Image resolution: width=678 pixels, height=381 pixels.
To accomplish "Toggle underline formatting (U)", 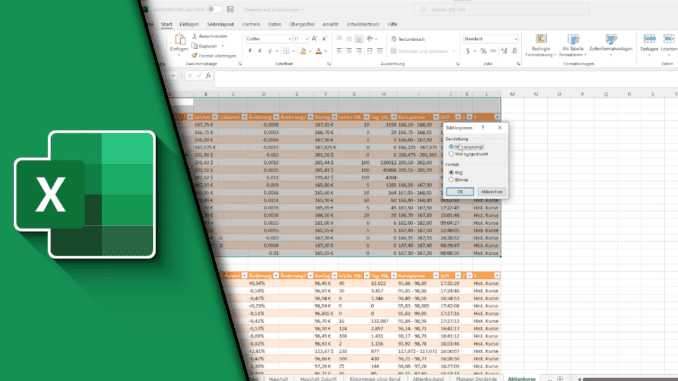I will click(270, 51).
